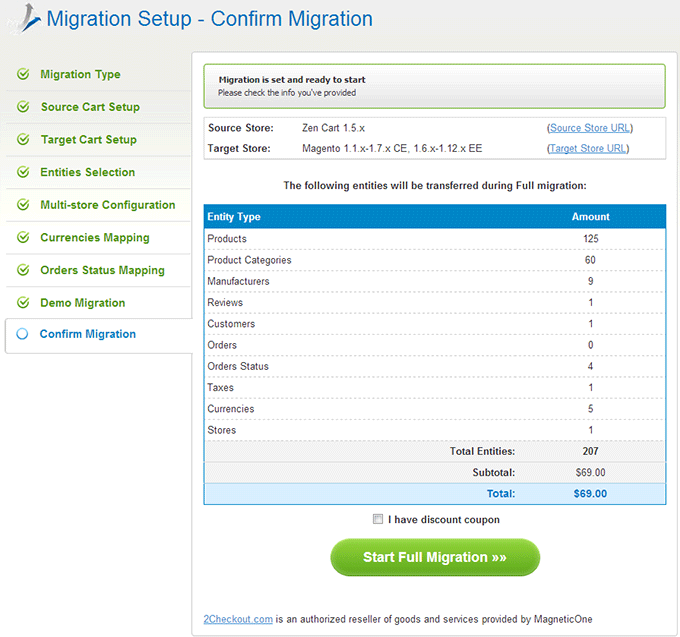Click the Currencies Mapping checkmark icon
Screen dimensions: 680x637
(23, 237)
